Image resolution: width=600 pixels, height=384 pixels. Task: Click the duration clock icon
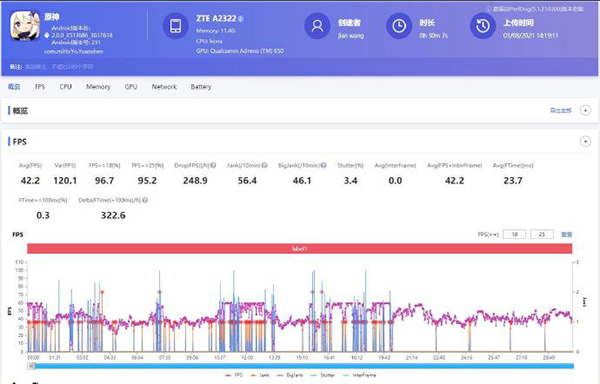click(399, 26)
